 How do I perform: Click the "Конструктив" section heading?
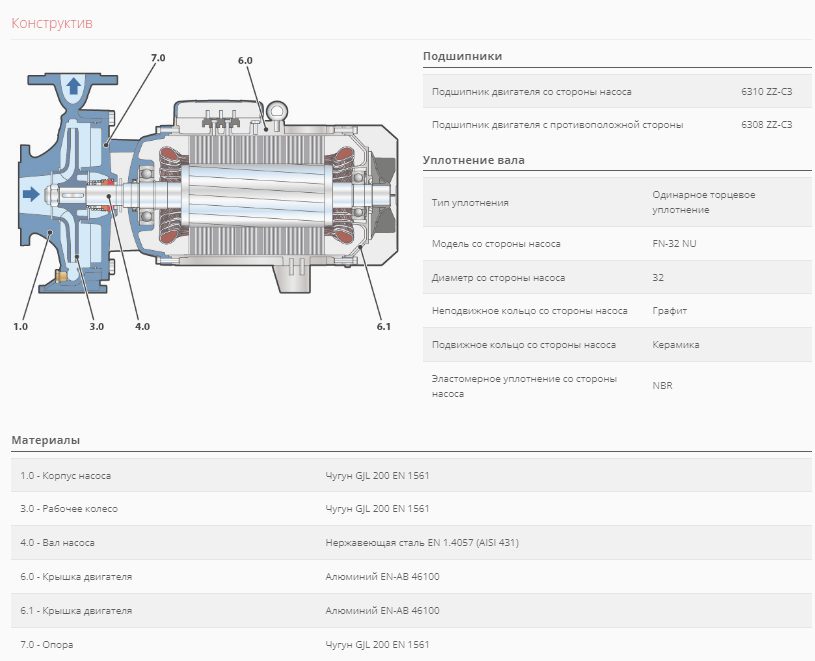(52, 23)
